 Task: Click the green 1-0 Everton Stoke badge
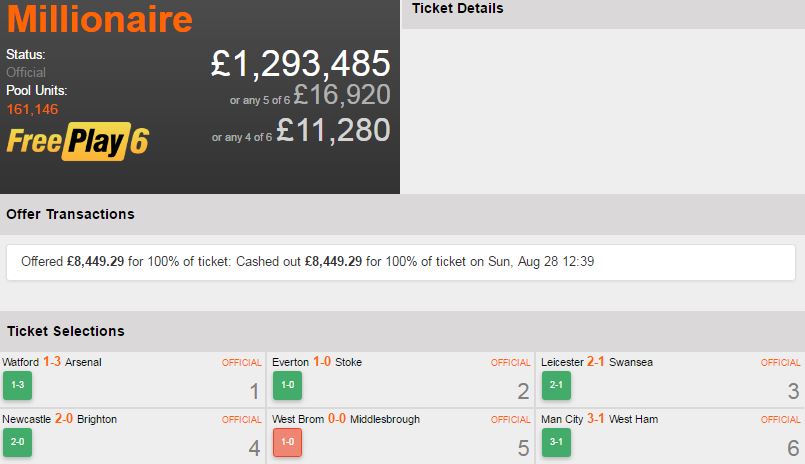pos(287,385)
